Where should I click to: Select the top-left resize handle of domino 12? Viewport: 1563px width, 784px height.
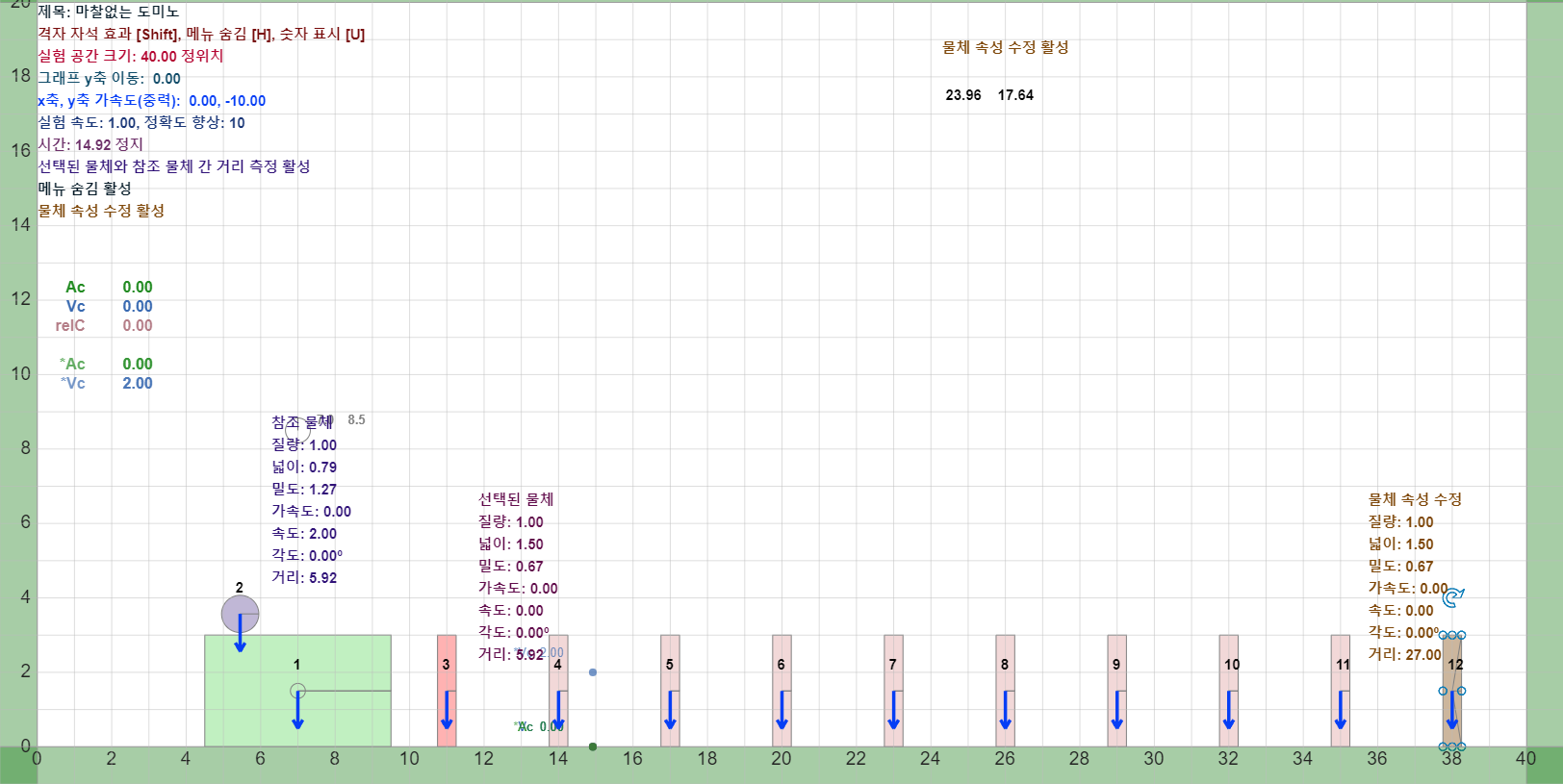[1443, 635]
